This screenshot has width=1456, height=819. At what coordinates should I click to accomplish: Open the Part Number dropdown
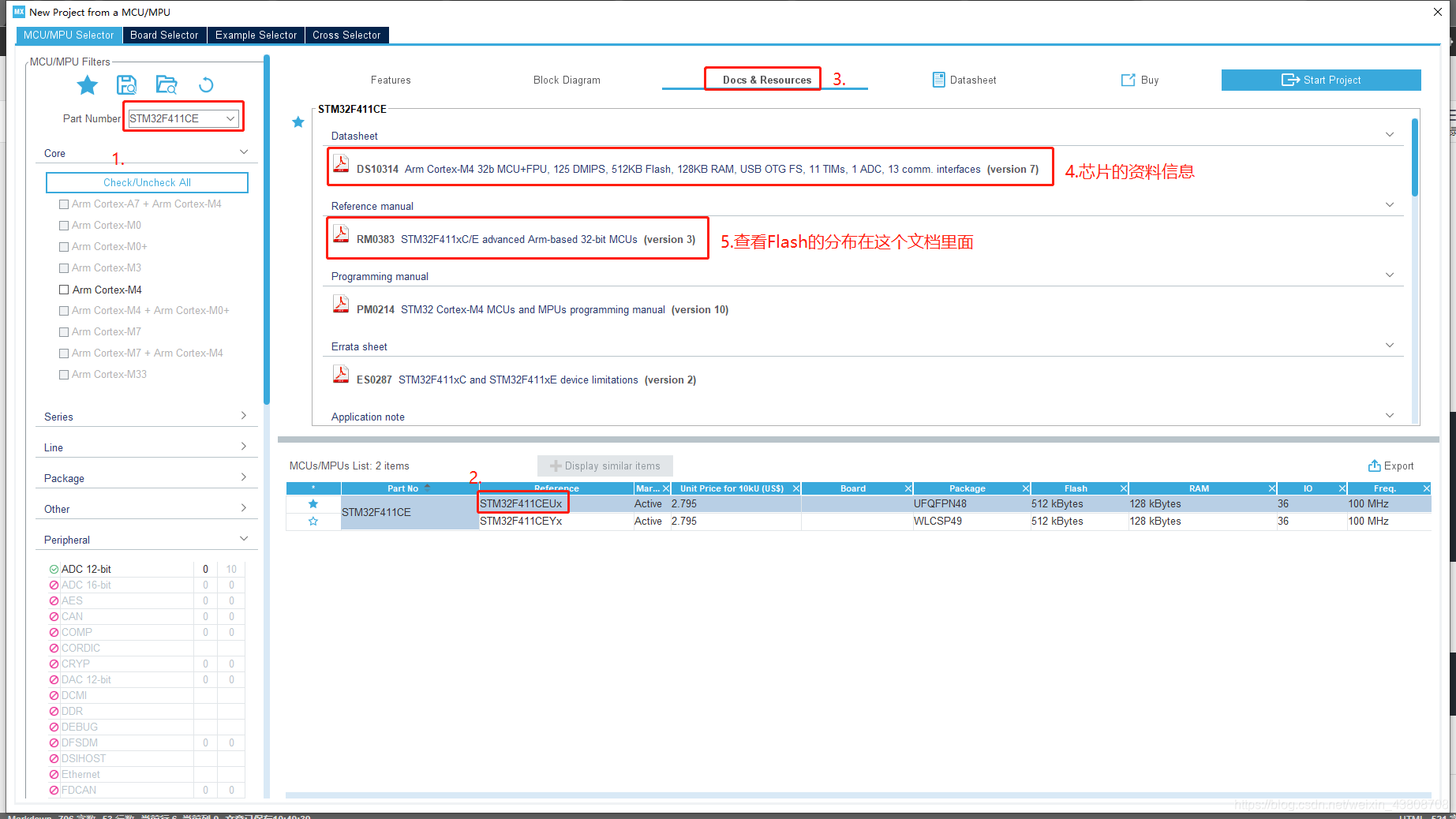tap(230, 118)
